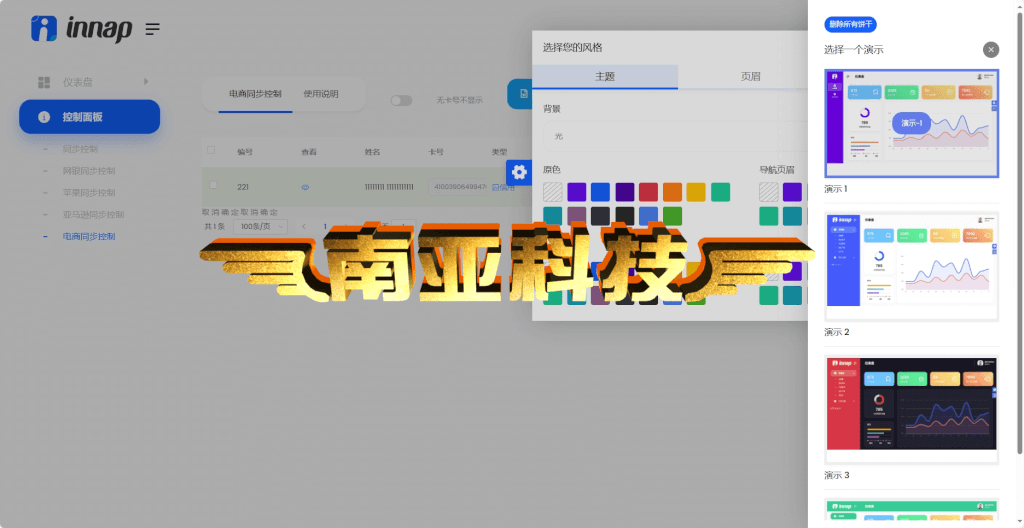1024x528 pixels.
Task: Expand the 仪表盘 menu arrow
Action: [x=146, y=81]
